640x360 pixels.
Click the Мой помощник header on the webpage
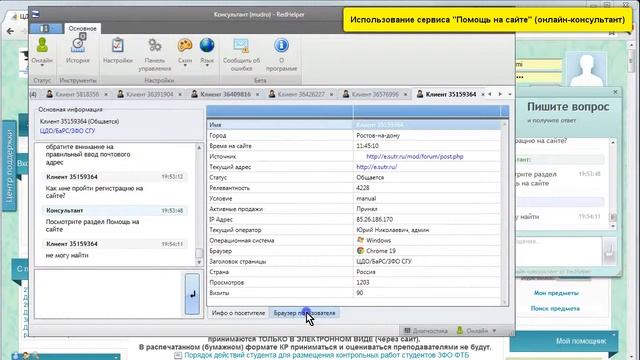[x=564, y=341]
